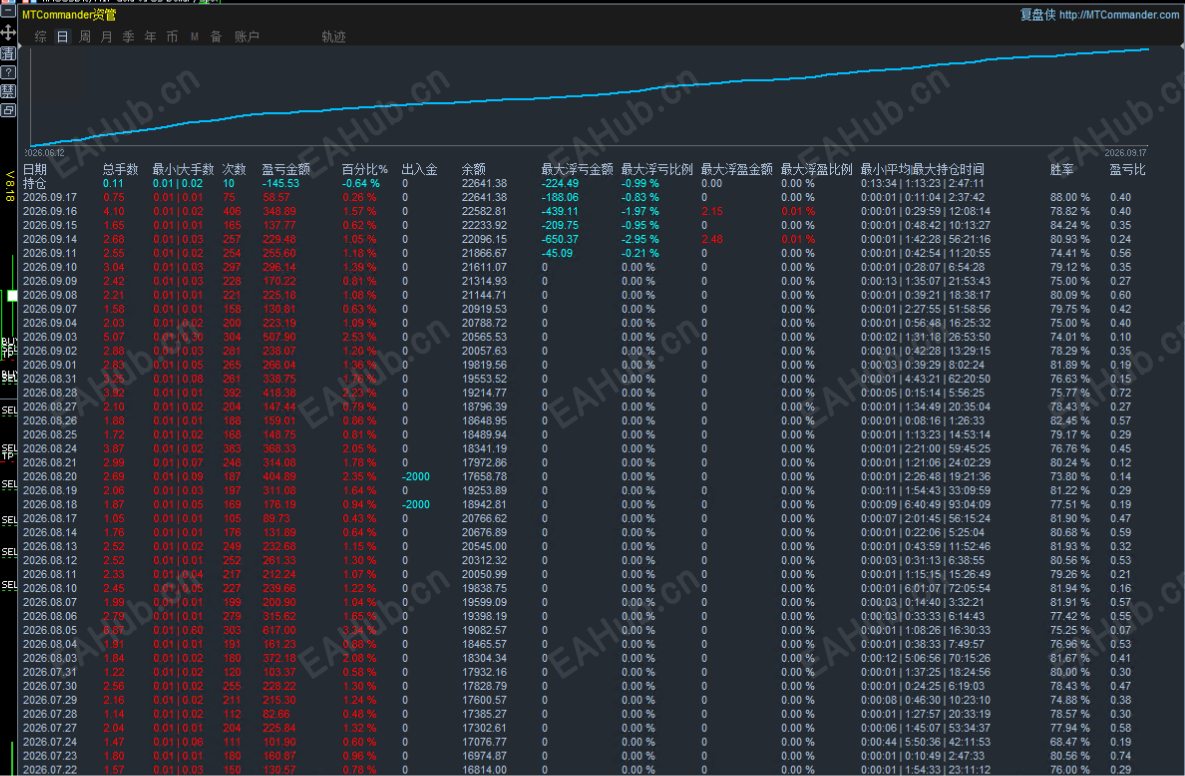Click the 日期 column header
Image resolution: width=1185 pixels, height=776 pixels.
[x=35, y=169]
